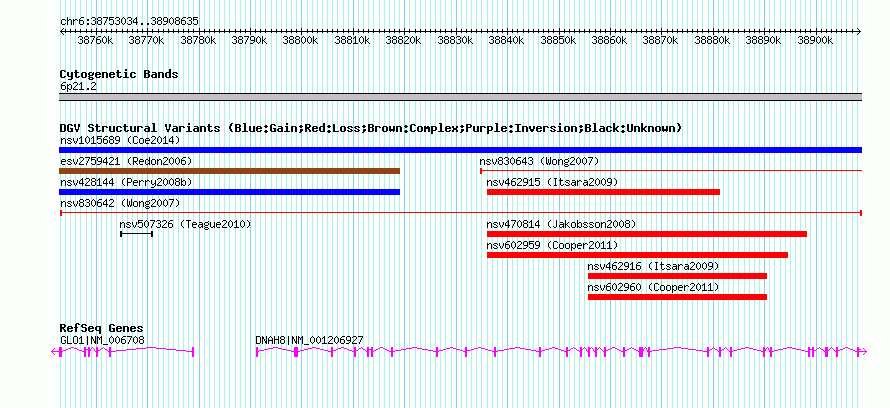The height and width of the screenshot is (408, 890).
Task: Open the nsv830642 (Wong2007) label
Action: click(120, 203)
